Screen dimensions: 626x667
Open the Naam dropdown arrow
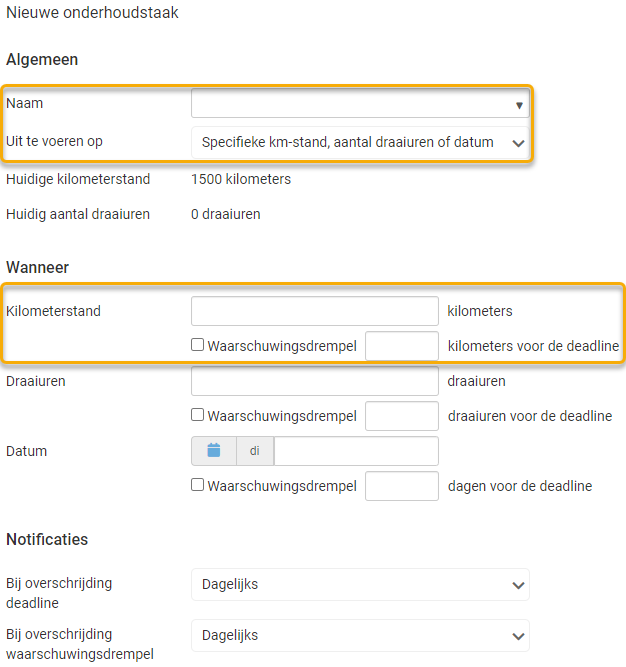519,105
